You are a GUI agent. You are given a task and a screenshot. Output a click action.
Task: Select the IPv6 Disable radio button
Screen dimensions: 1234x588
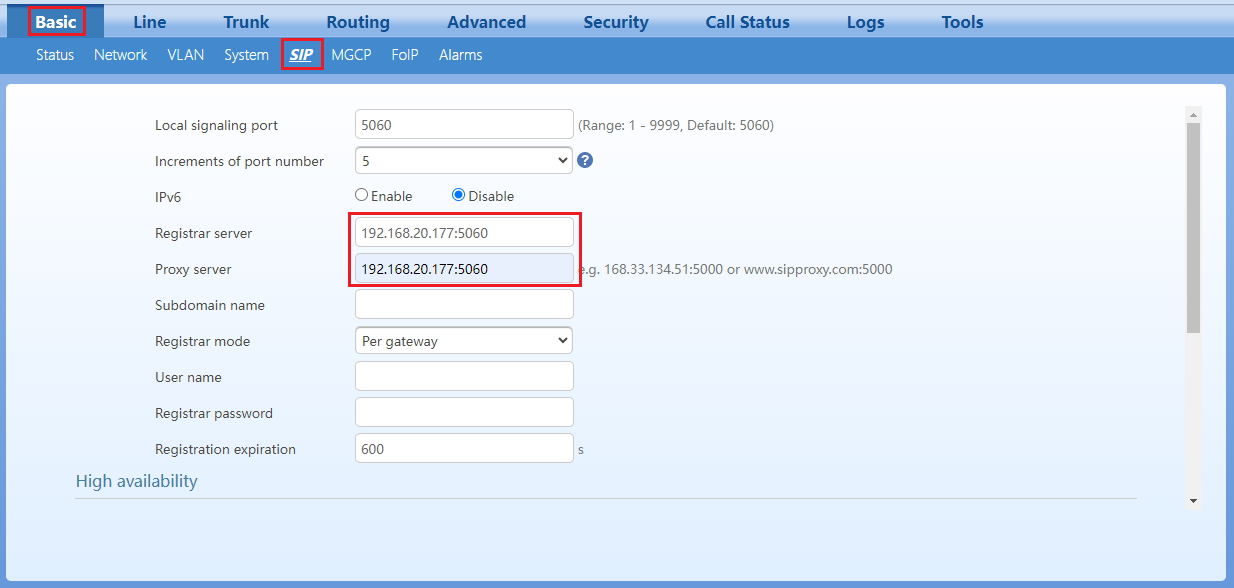[459, 196]
